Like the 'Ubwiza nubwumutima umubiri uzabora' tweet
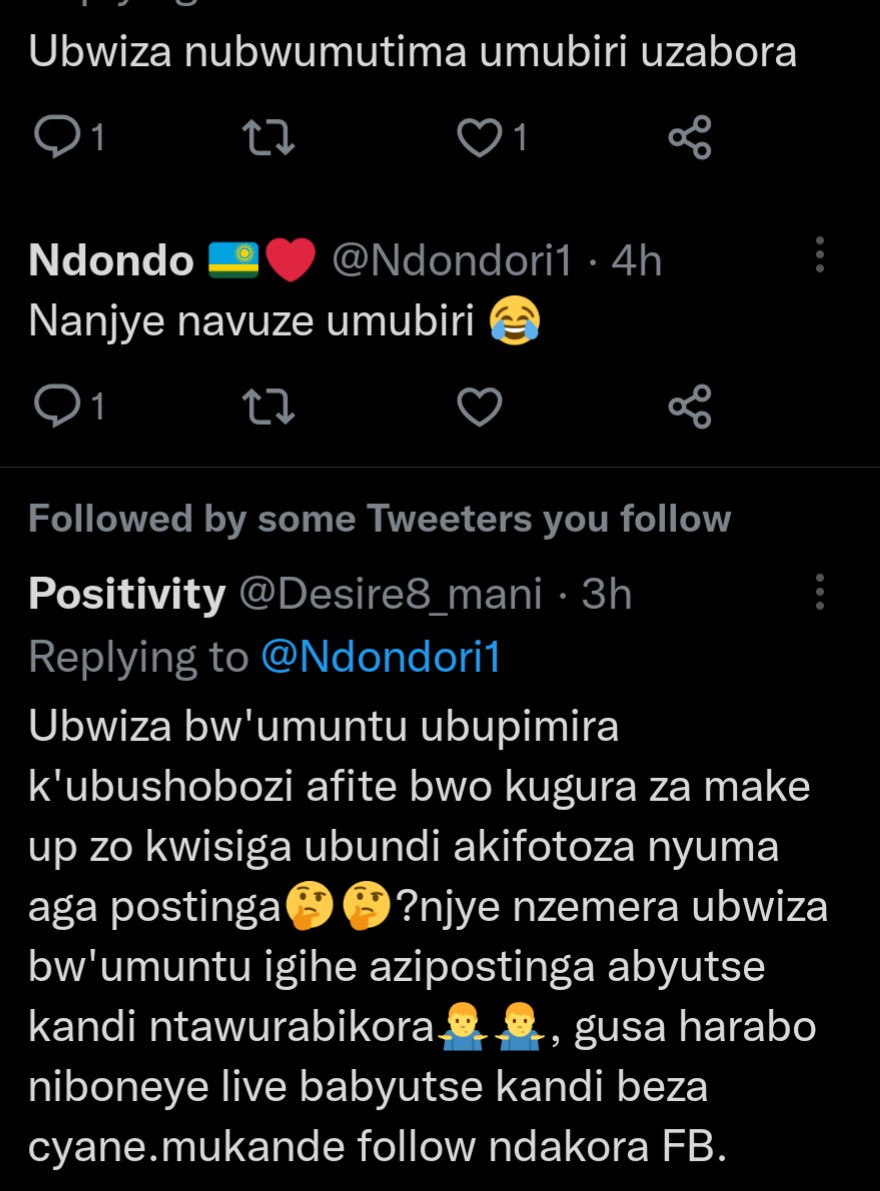This screenshot has width=880, height=1191. point(479,139)
